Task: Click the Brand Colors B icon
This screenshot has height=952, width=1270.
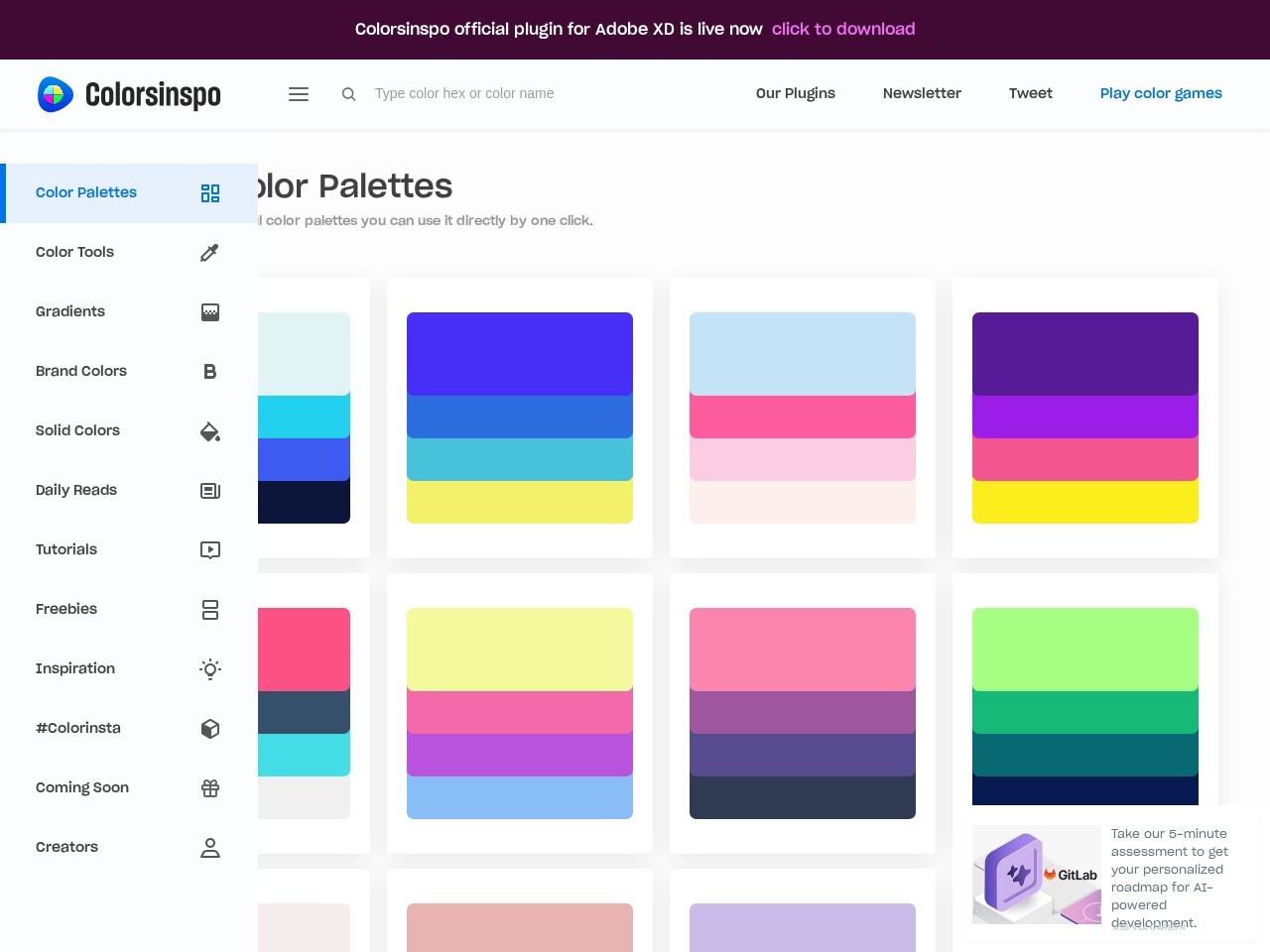Action: pyautogui.click(x=210, y=372)
